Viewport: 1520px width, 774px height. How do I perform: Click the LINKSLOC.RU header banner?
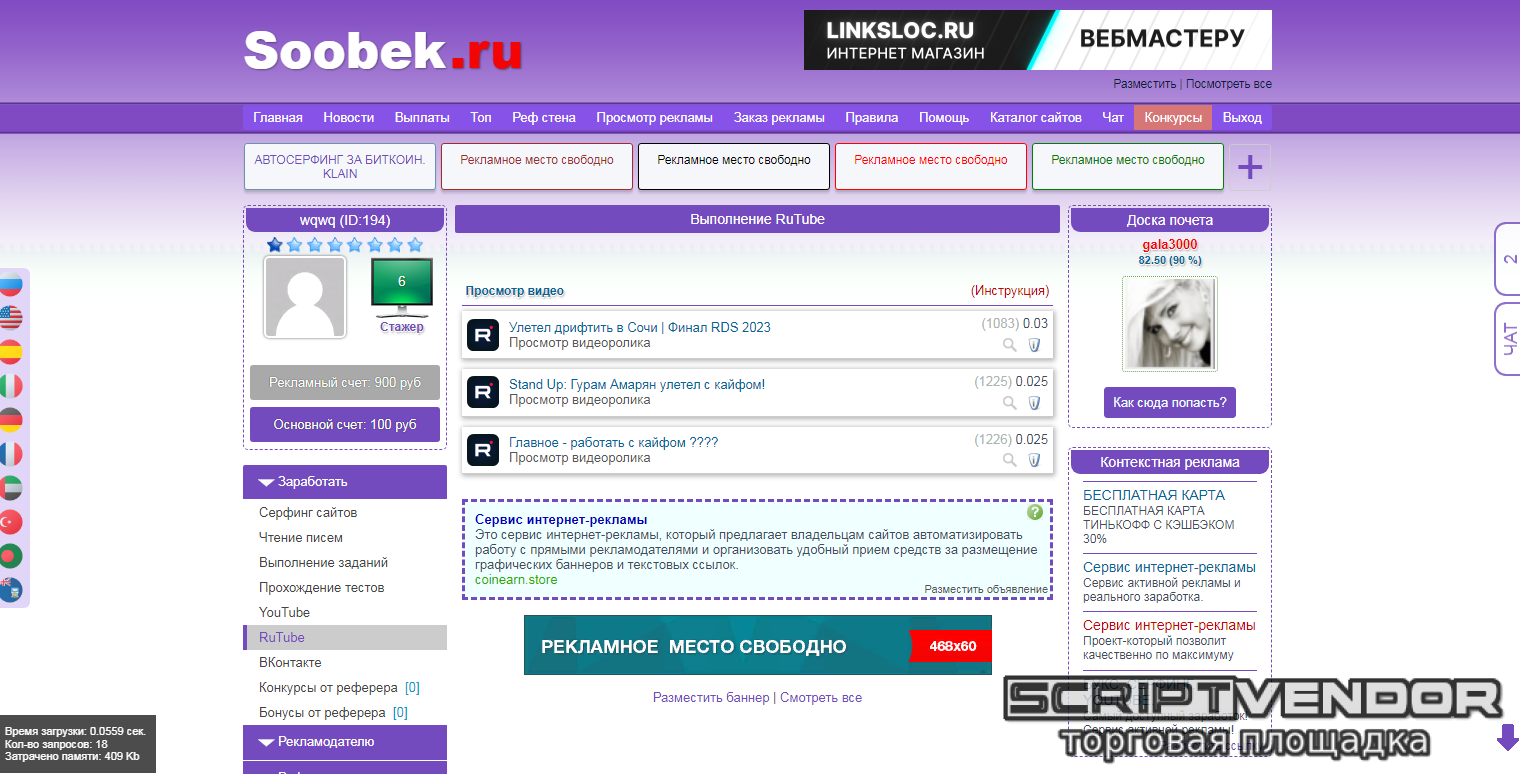pyautogui.click(x=1038, y=40)
